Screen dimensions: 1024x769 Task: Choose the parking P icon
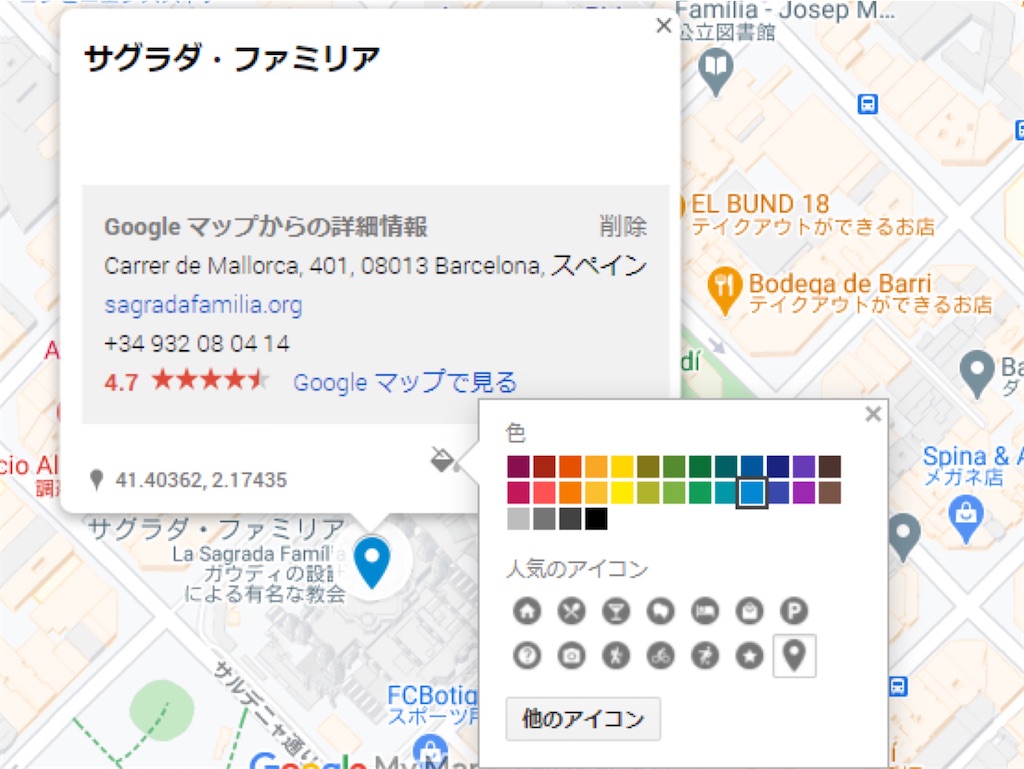(x=794, y=611)
